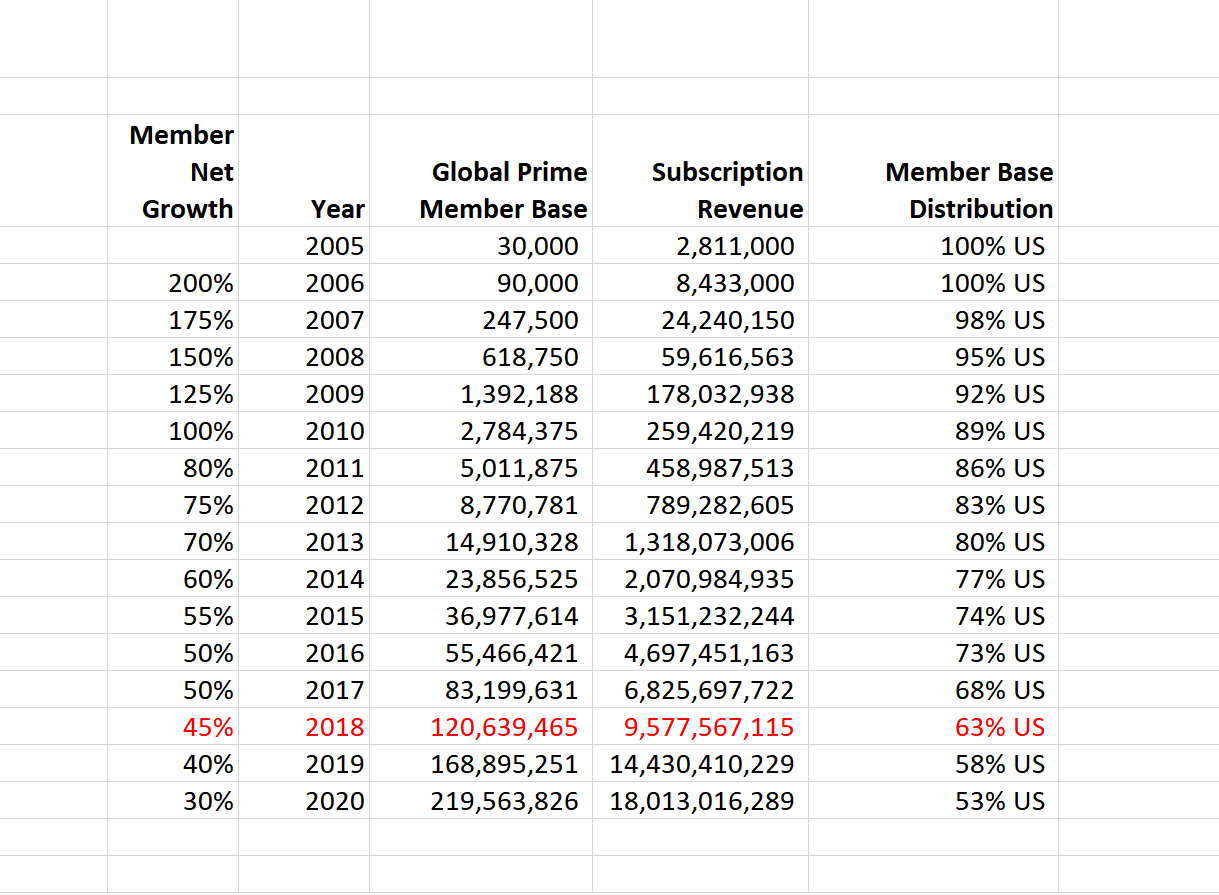Click the growth cell showing 80%
Image resolution: width=1219 pixels, height=895 pixels.
tap(173, 468)
